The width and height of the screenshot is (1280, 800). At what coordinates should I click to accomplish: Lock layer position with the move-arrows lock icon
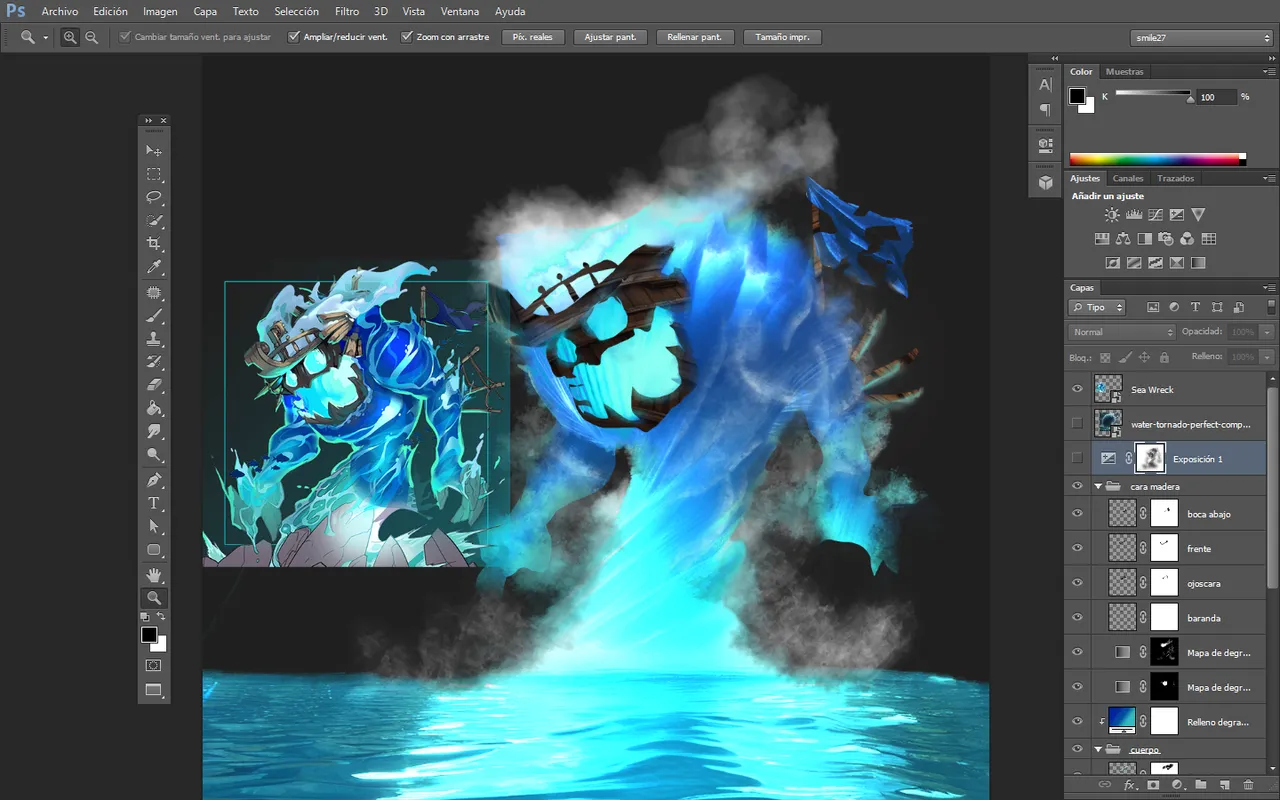click(x=1145, y=357)
